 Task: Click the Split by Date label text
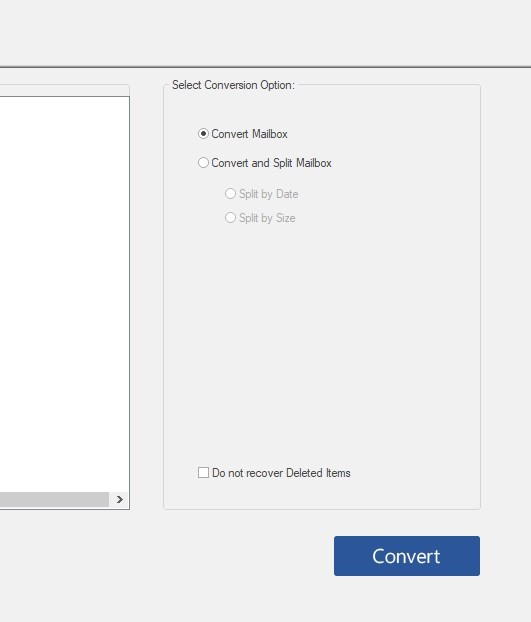268,194
